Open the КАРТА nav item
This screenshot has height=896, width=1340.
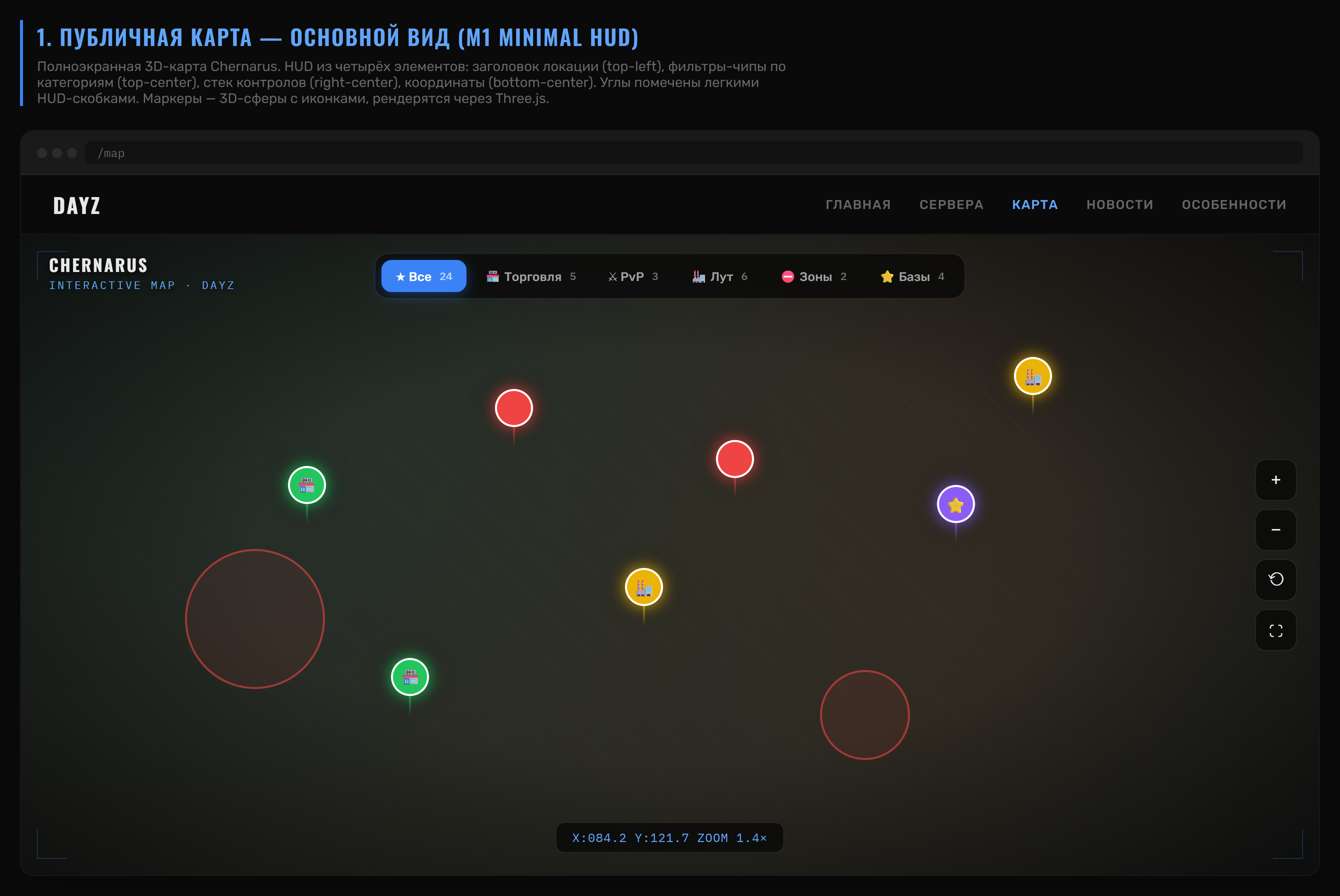point(1034,205)
